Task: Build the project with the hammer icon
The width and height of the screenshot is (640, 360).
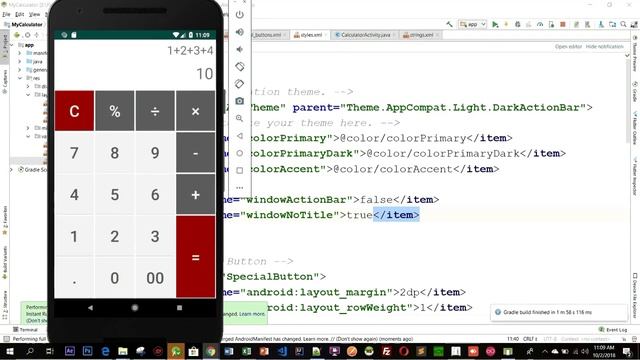Action: [x=449, y=24]
